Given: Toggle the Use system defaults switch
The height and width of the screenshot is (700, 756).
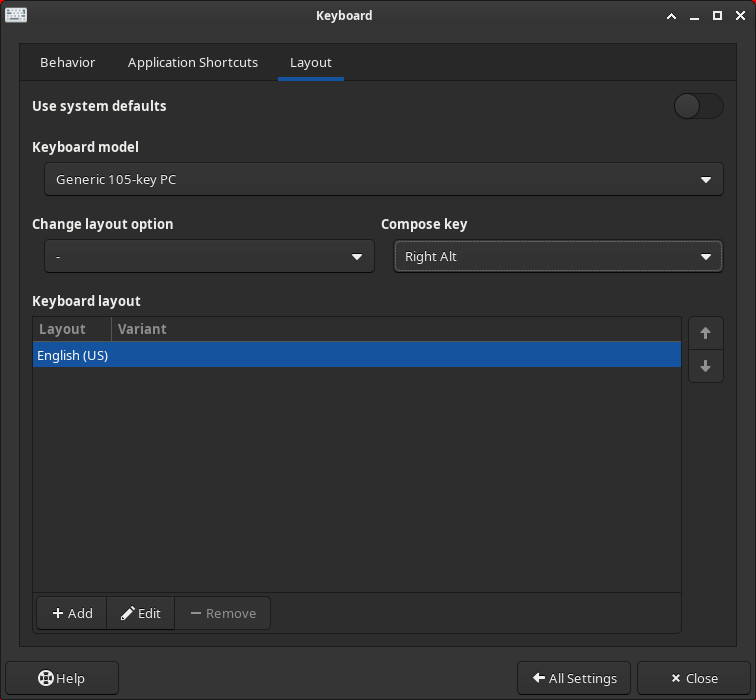Looking at the screenshot, I should [698, 106].
